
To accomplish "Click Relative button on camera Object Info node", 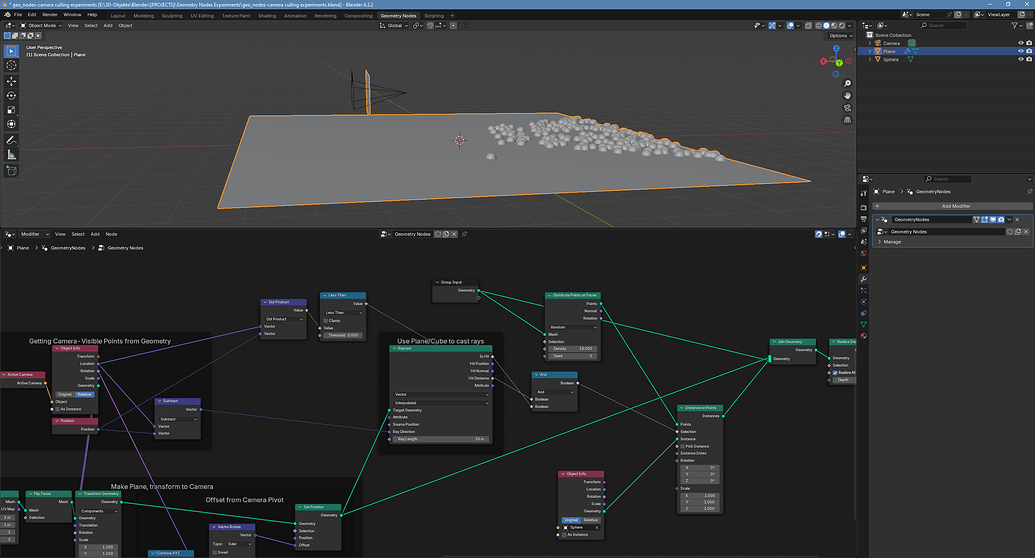I will (84, 394).
